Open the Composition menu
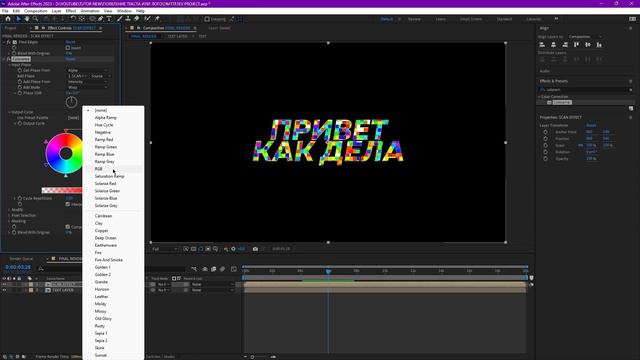 [x=36, y=11]
